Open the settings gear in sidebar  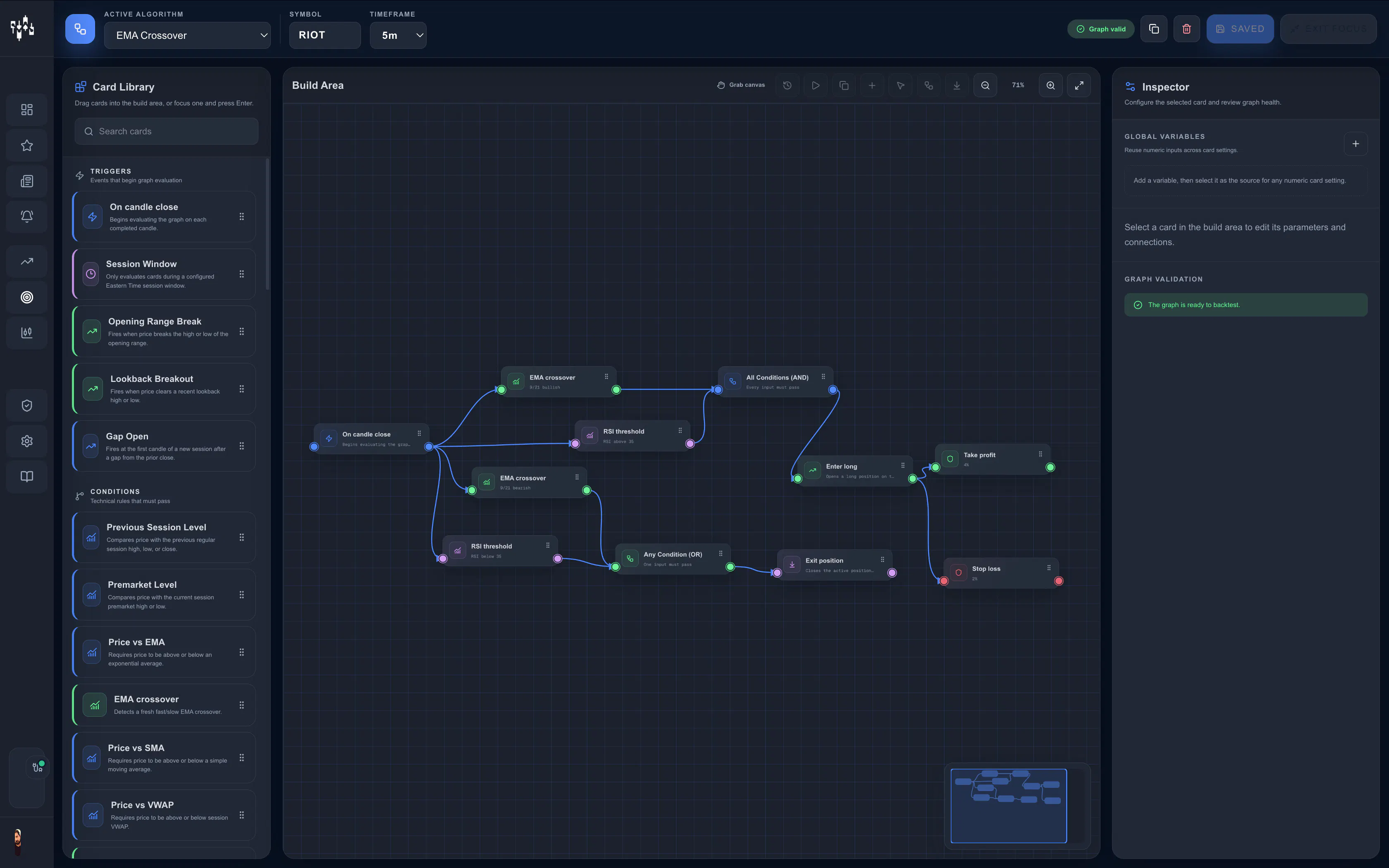tap(27, 441)
